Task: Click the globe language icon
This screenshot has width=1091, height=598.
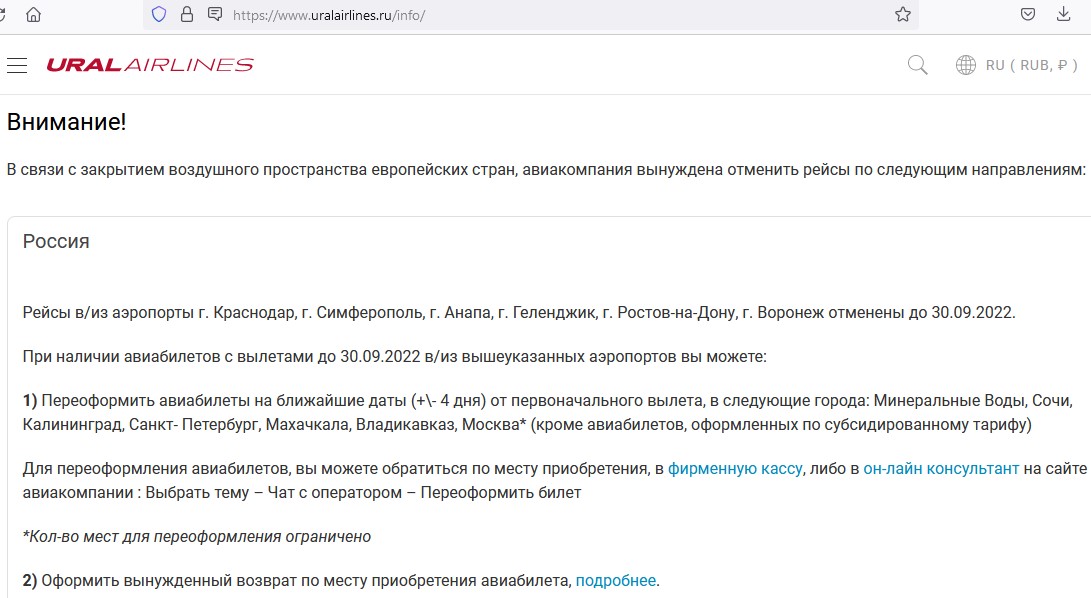Action: tap(965, 65)
